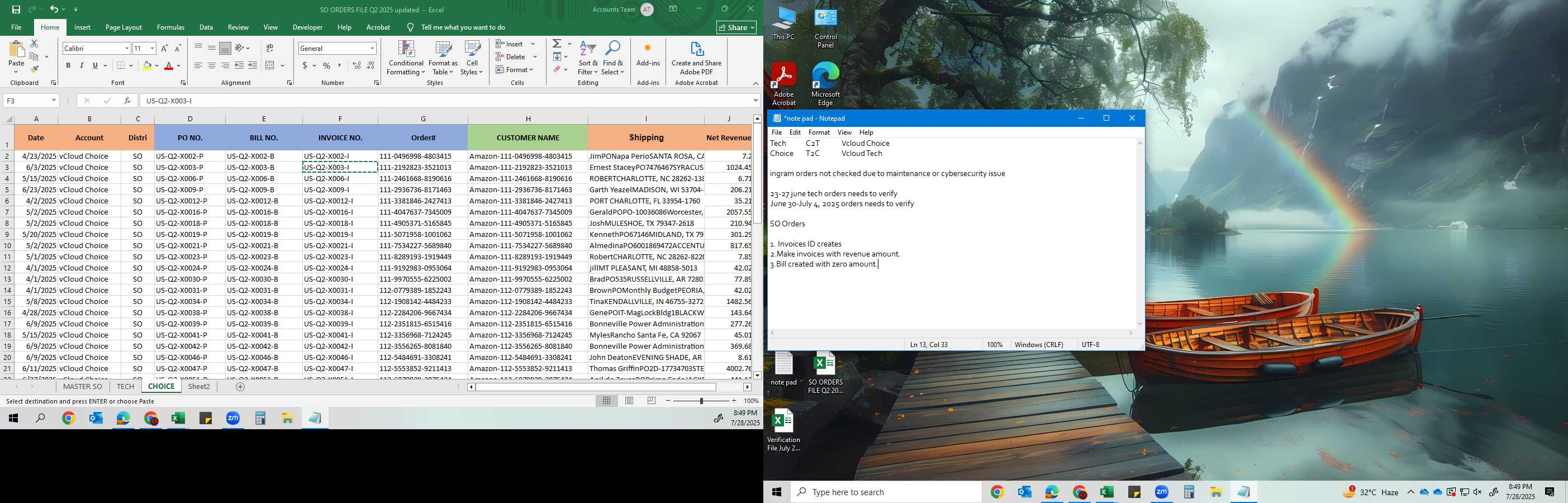Viewport: 1568px width, 503px height.
Task: Click the Clear eraser icon in Editing
Action: 557,69
